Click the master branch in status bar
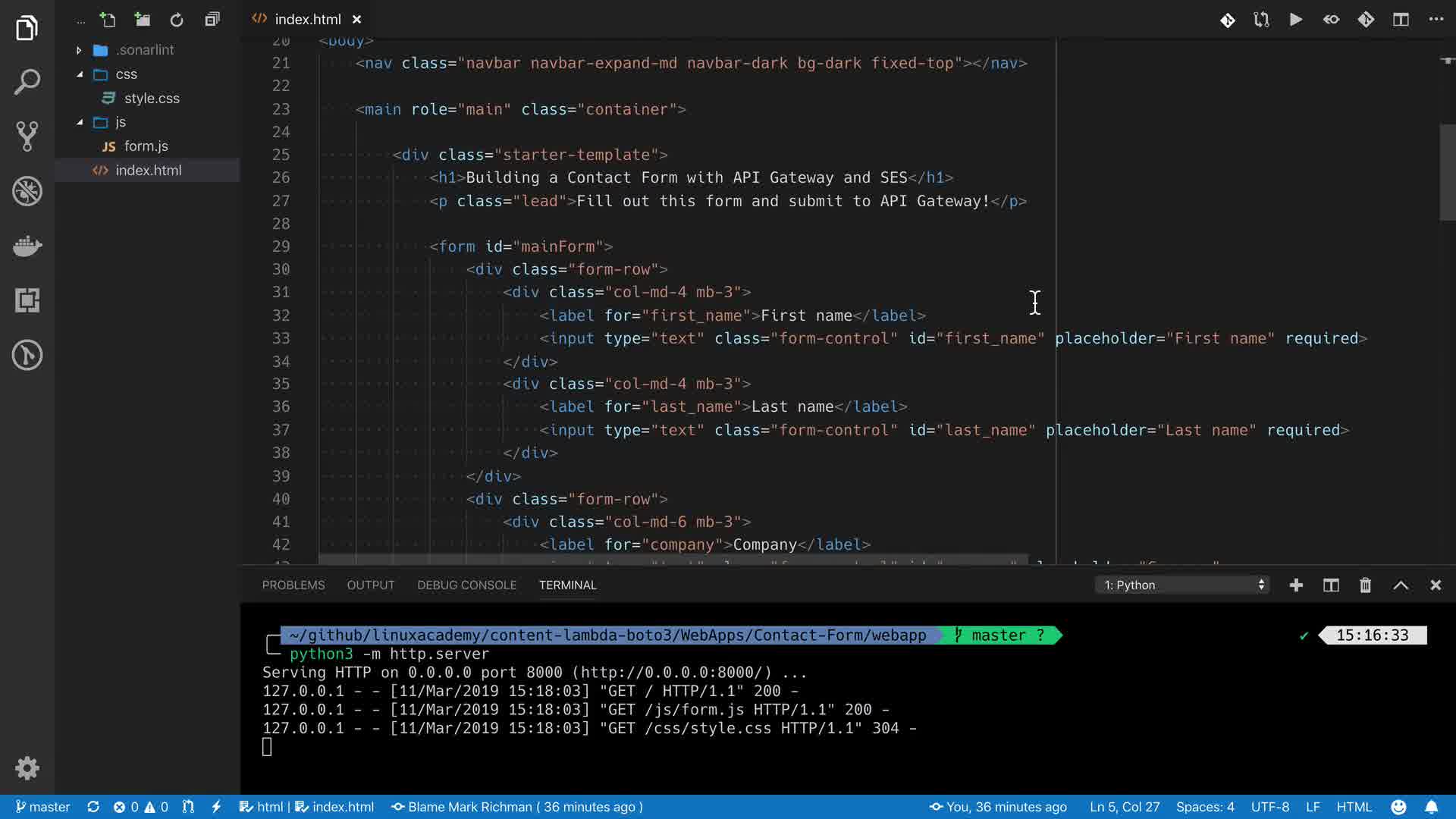 pos(43,807)
